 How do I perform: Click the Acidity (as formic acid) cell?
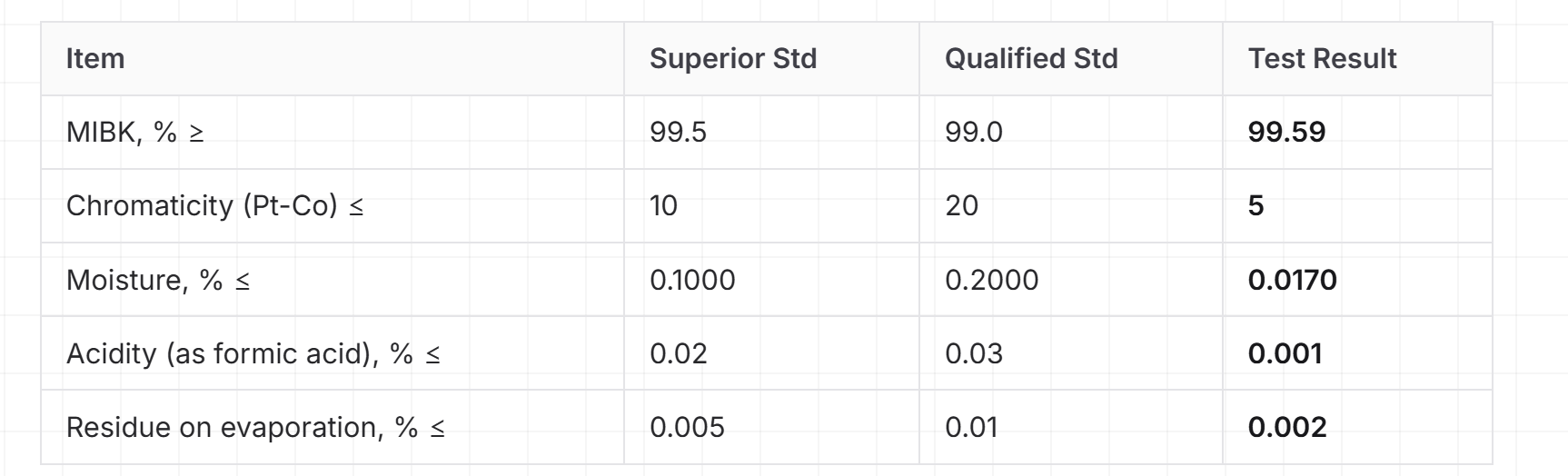tap(332, 353)
